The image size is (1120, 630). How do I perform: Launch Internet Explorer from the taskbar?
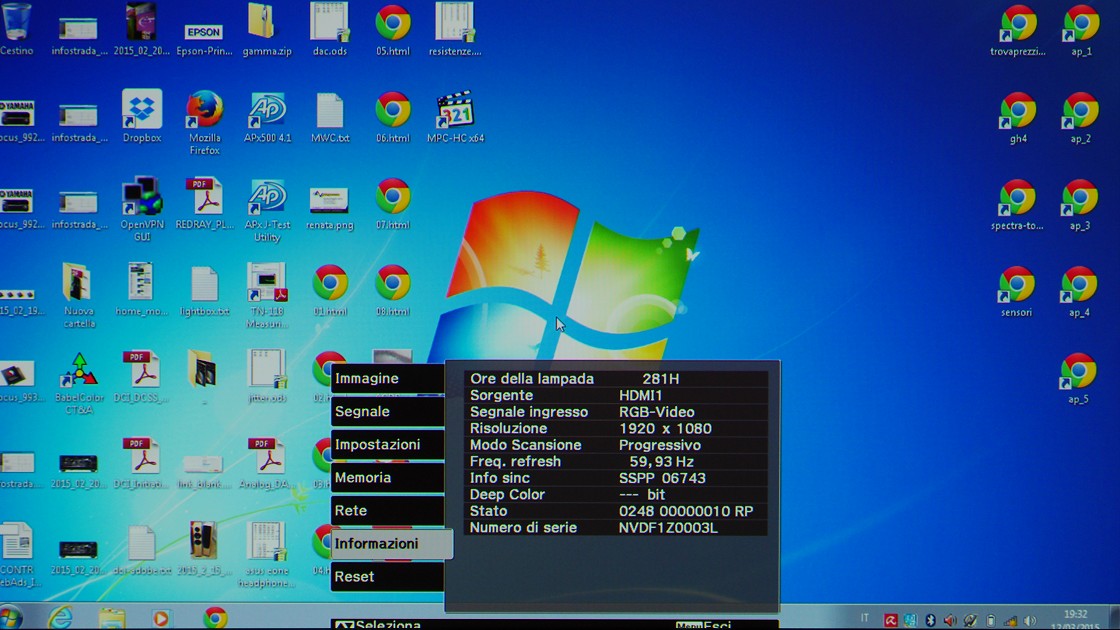(60, 617)
